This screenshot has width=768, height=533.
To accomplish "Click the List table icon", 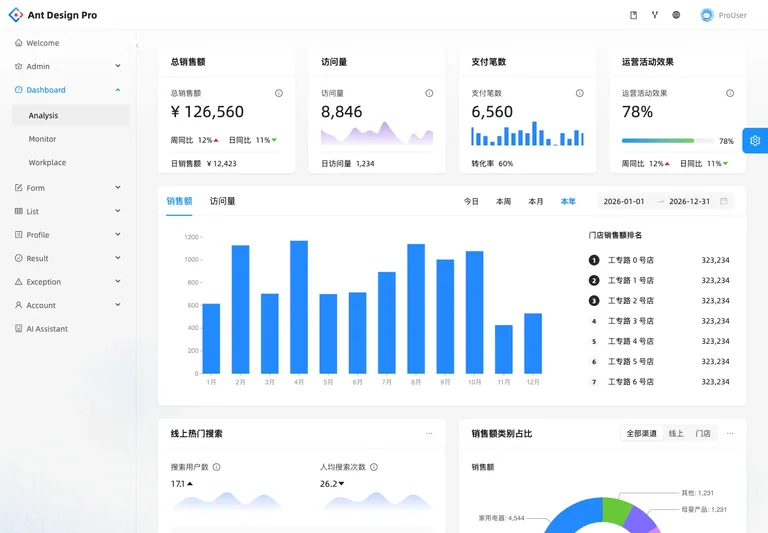I will [x=19, y=211].
